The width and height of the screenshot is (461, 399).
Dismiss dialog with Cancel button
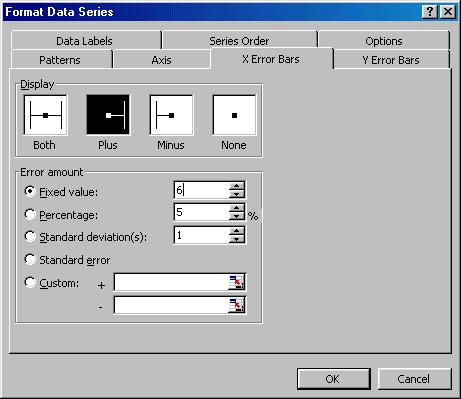click(x=414, y=379)
